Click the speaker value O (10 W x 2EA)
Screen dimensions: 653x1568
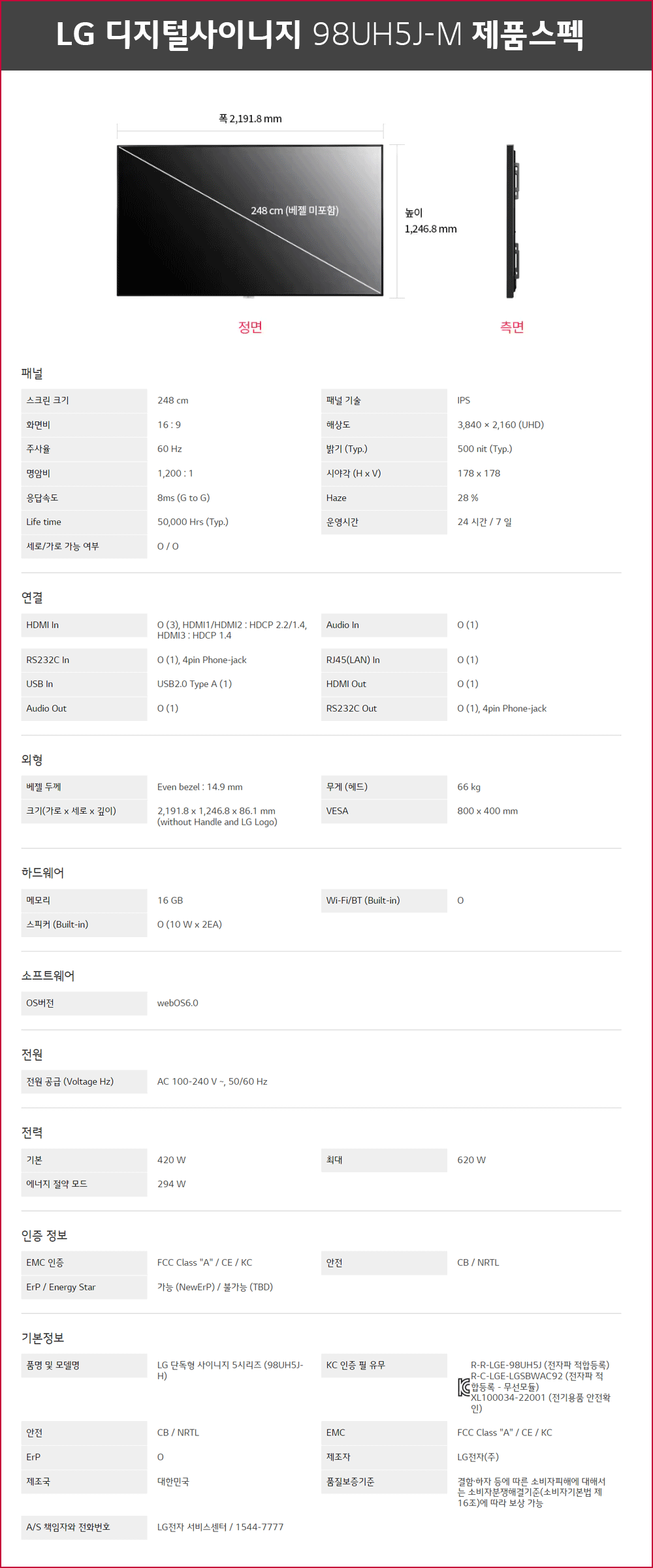coord(189,925)
